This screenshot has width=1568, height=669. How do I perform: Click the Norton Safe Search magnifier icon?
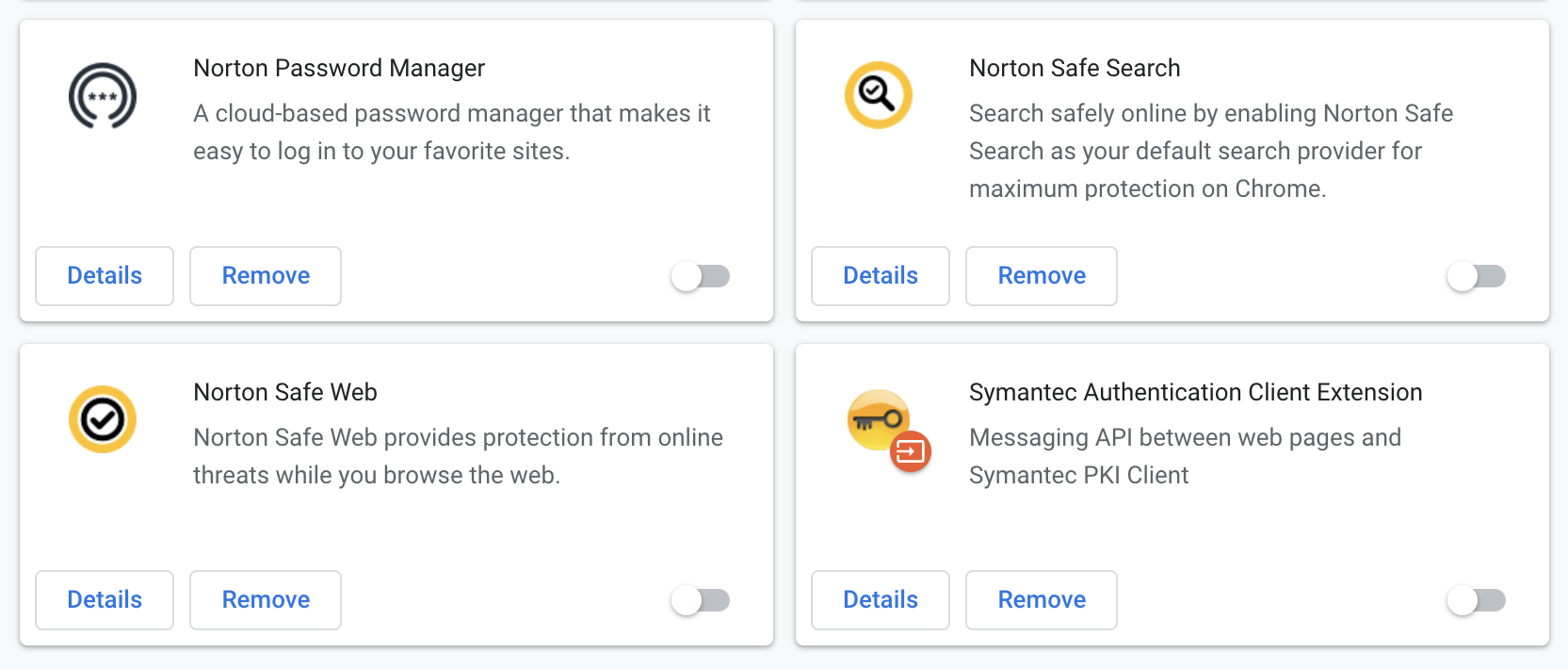pyautogui.click(x=877, y=94)
